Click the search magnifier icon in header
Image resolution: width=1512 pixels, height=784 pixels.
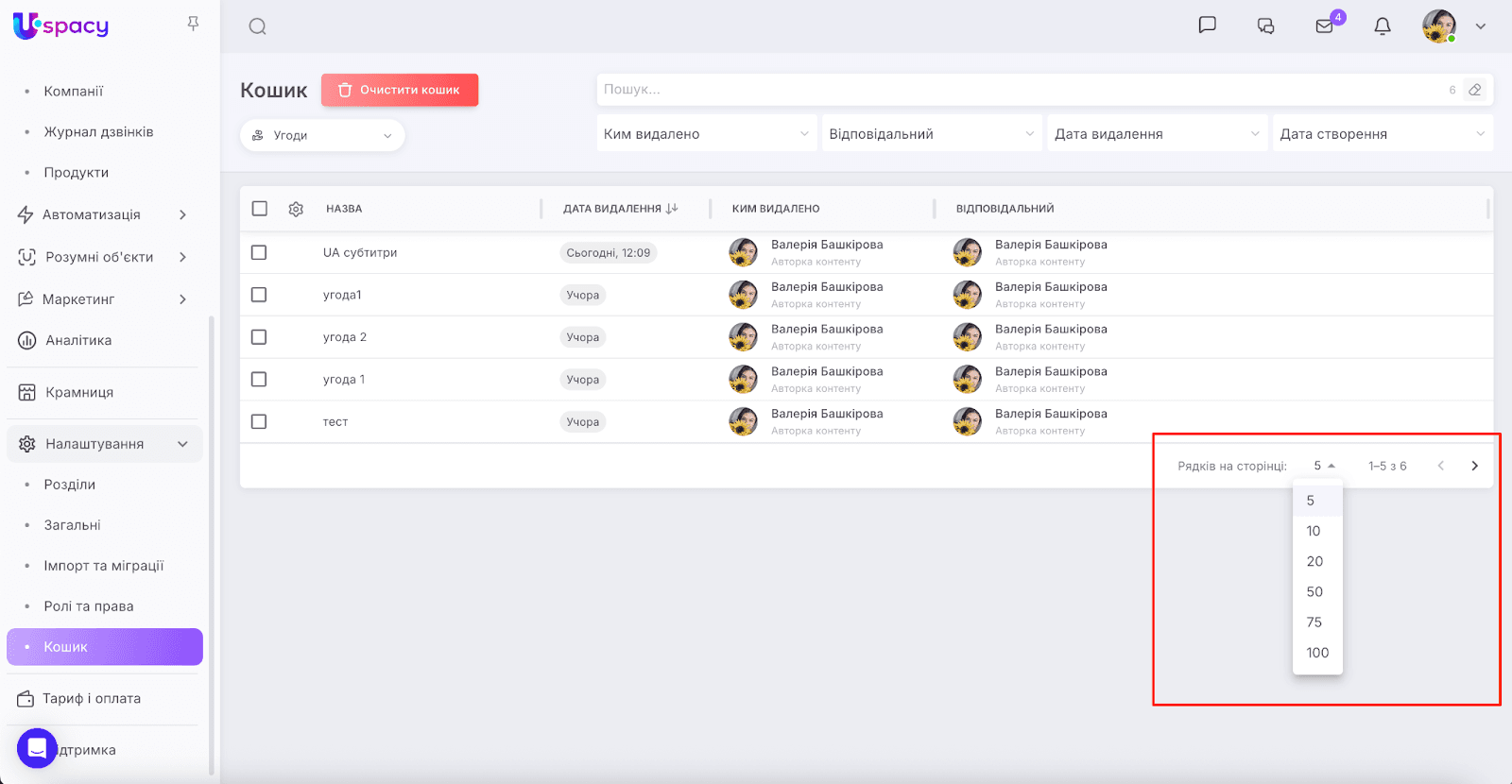pyautogui.click(x=257, y=26)
